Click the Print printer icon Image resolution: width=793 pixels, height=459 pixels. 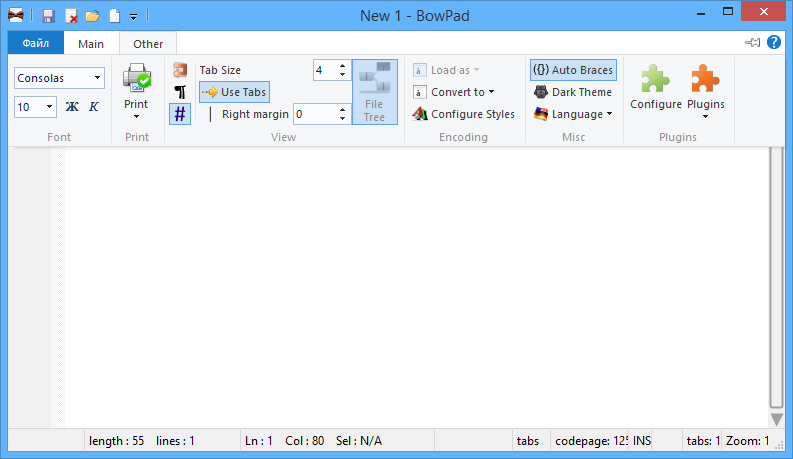pos(137,78)
